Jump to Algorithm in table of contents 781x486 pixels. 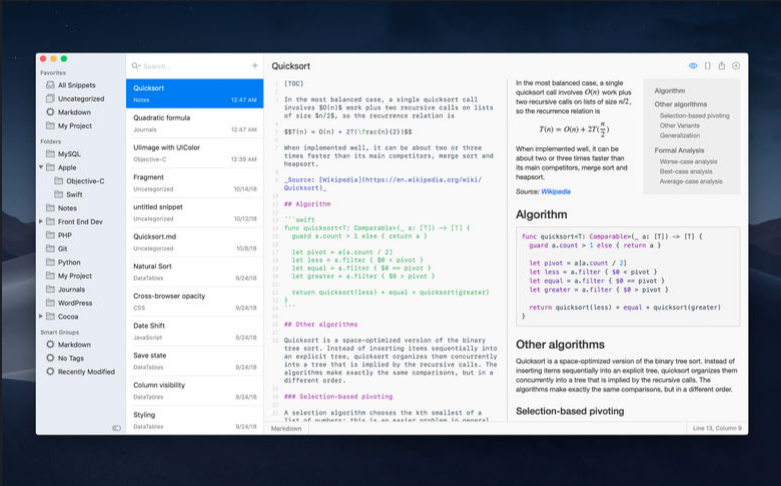pos(669,91)
